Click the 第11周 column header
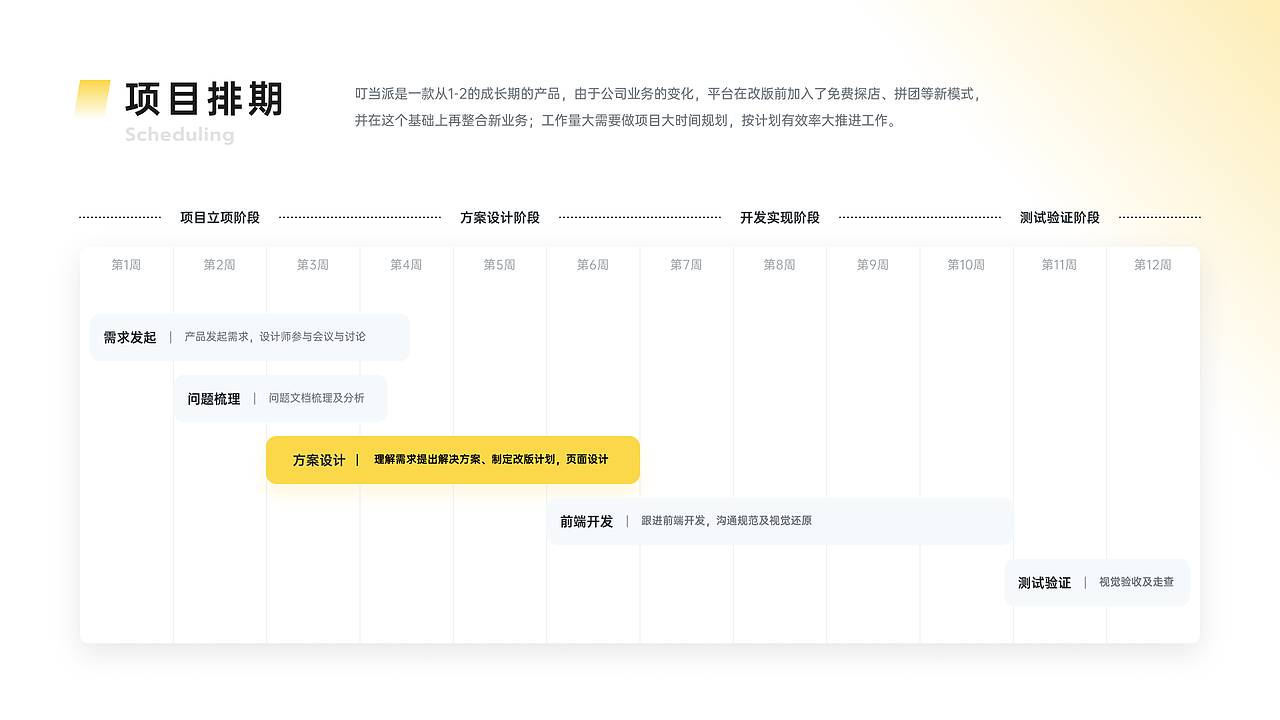The image size is (1280, 720). click(x=1059, y=265)
